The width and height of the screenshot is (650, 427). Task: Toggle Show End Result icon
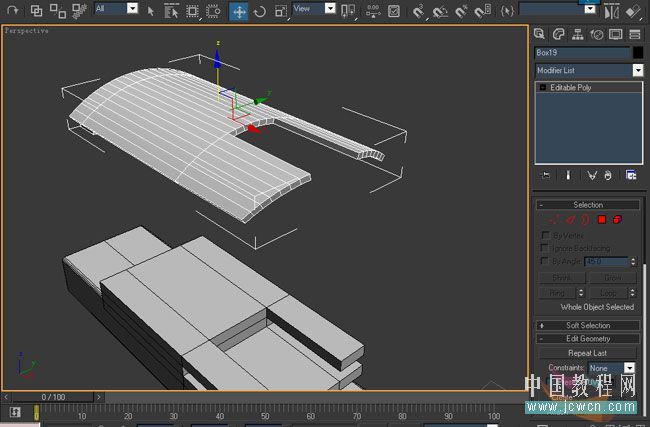(x=568, y=175)
